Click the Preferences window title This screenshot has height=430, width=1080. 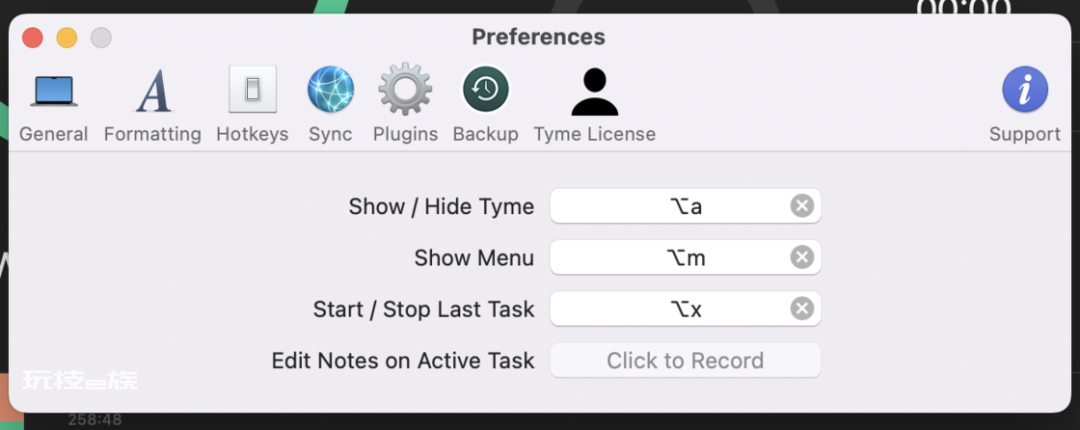pyautogui.click(x=539, y=37)
